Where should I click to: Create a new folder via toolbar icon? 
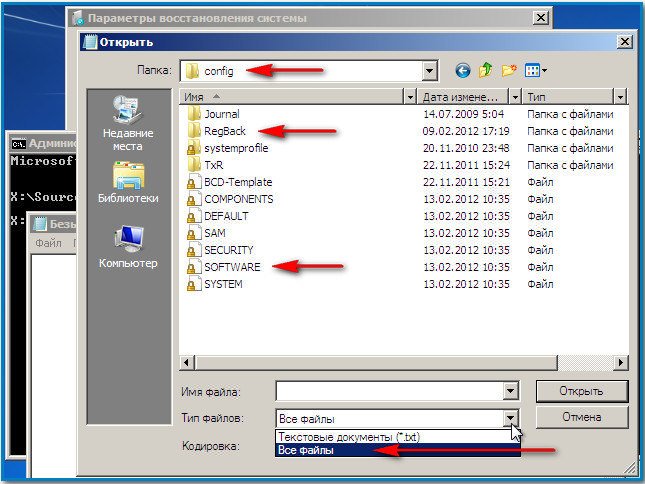click(x=509, y=71)
